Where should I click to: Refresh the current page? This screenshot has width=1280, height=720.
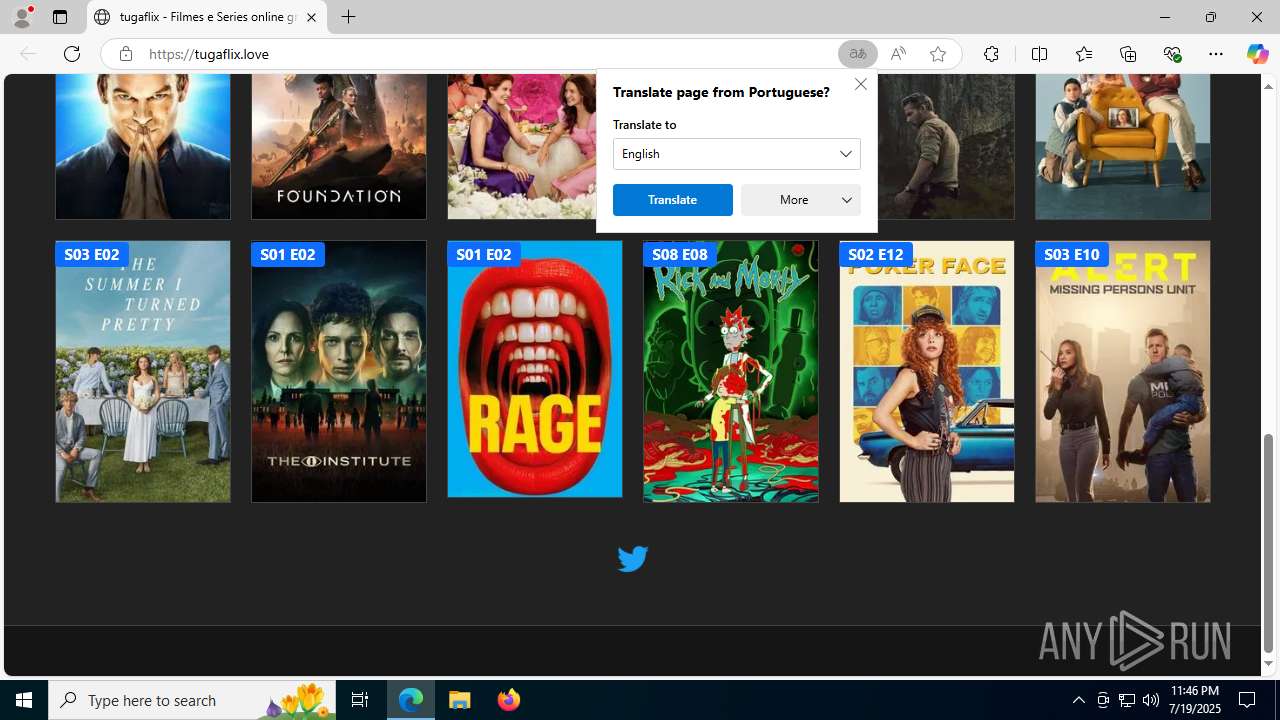pyautogui.click(x=72, y=54)
